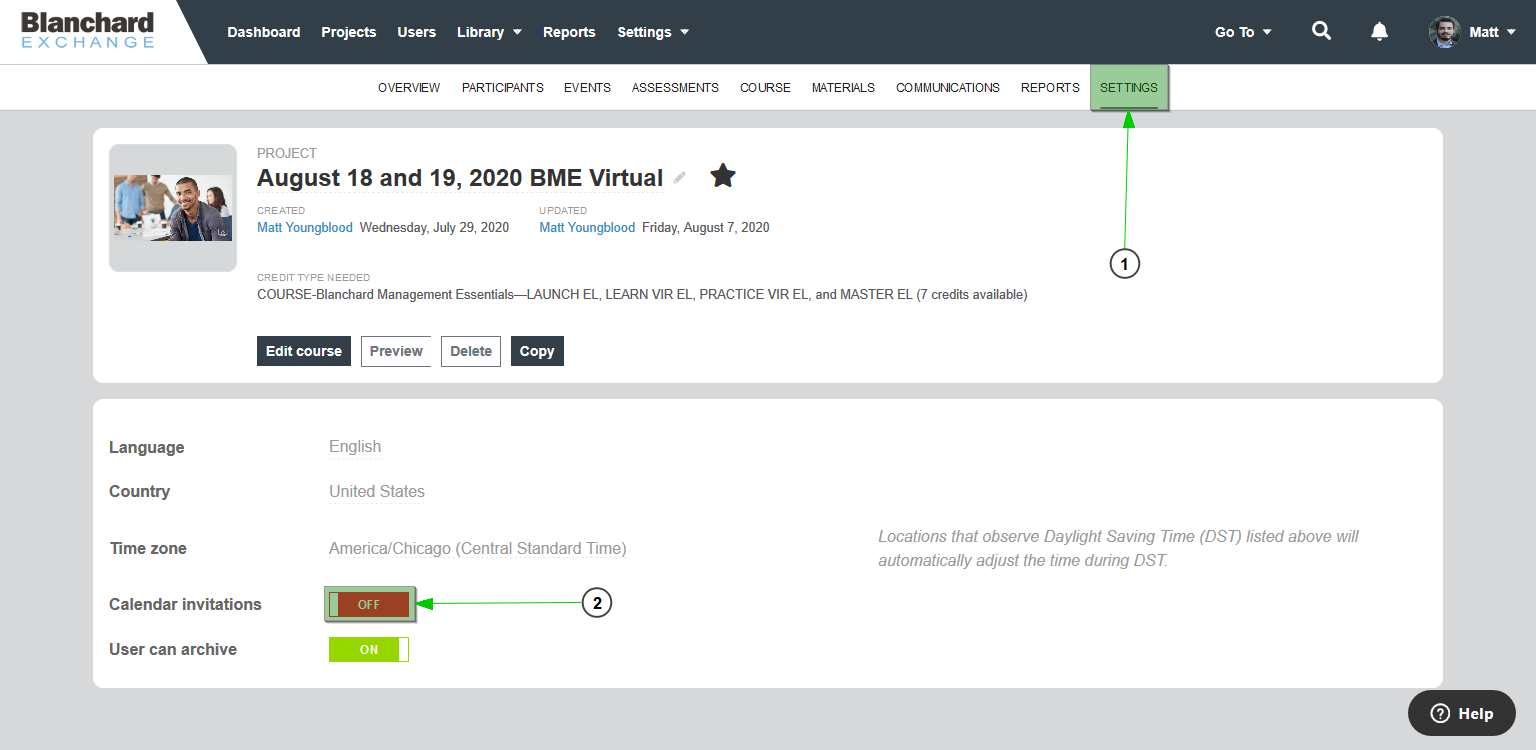The image size is (1536, 750).
Task: Turn on Calendar invitations switch
Action: tap(369, 604)
